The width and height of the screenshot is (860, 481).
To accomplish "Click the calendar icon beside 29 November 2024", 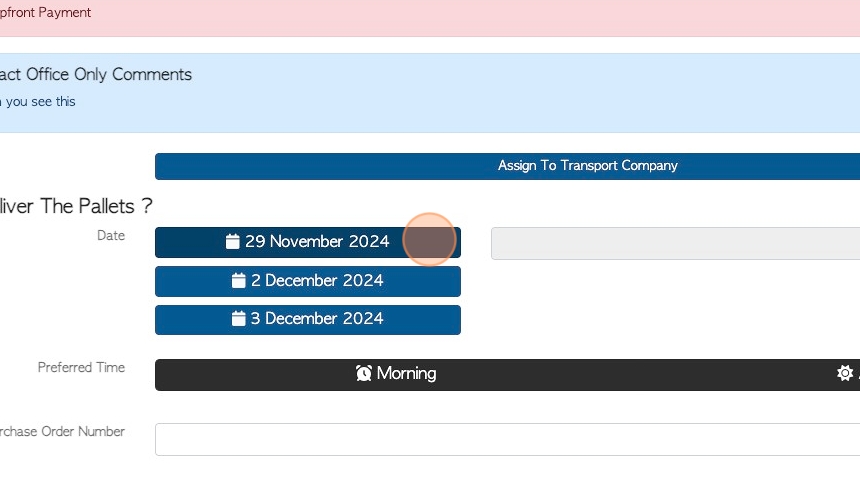I will 233,241.
